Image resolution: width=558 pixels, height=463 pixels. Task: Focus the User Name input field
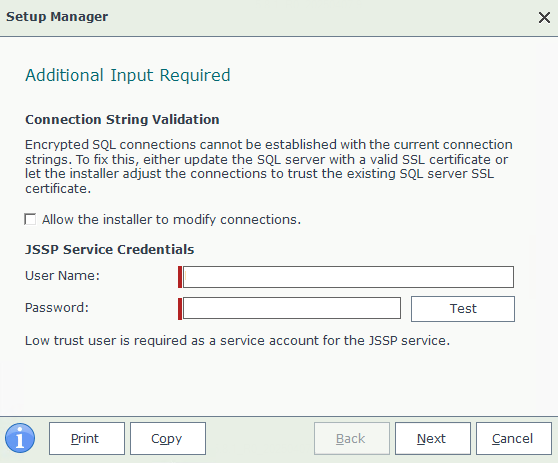(x=348, y=277)
